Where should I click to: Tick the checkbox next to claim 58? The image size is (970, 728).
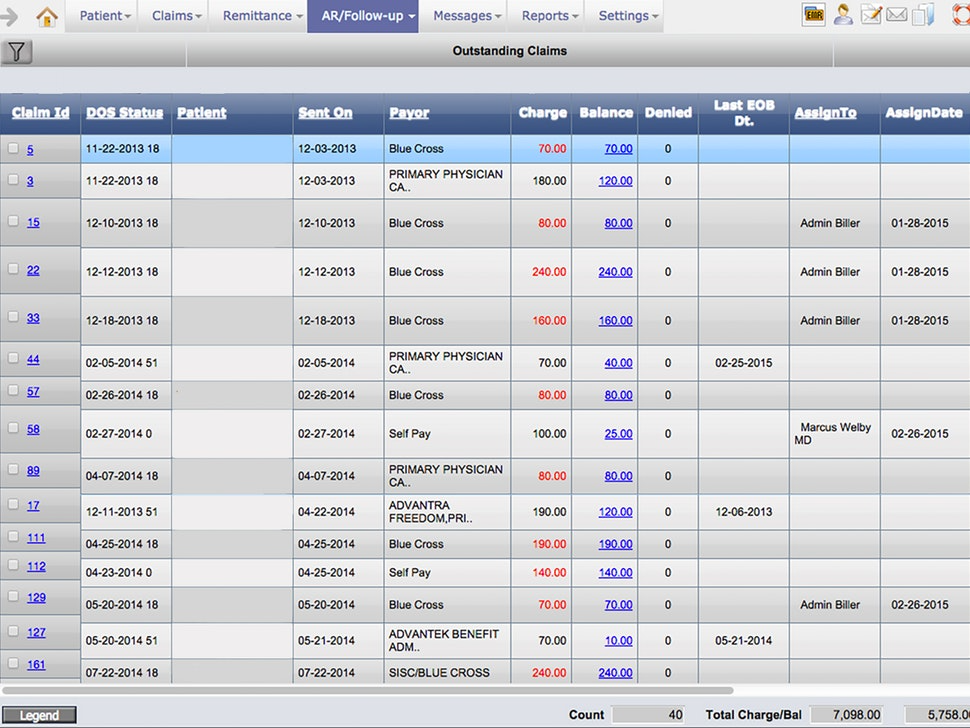click(x=13, y=428)
